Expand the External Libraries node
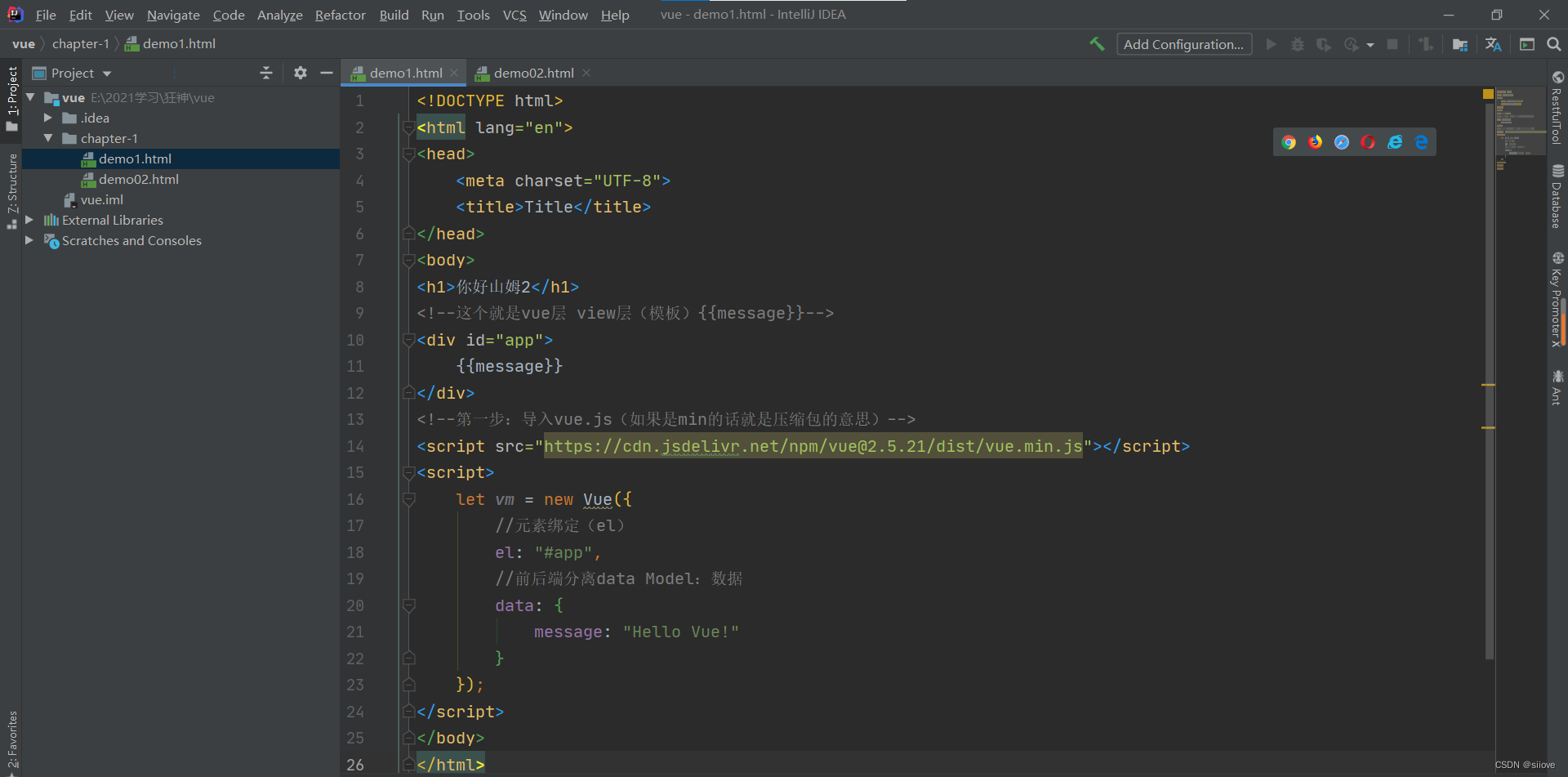Screen dimensions: 1568x777 (x=29, y=220)
